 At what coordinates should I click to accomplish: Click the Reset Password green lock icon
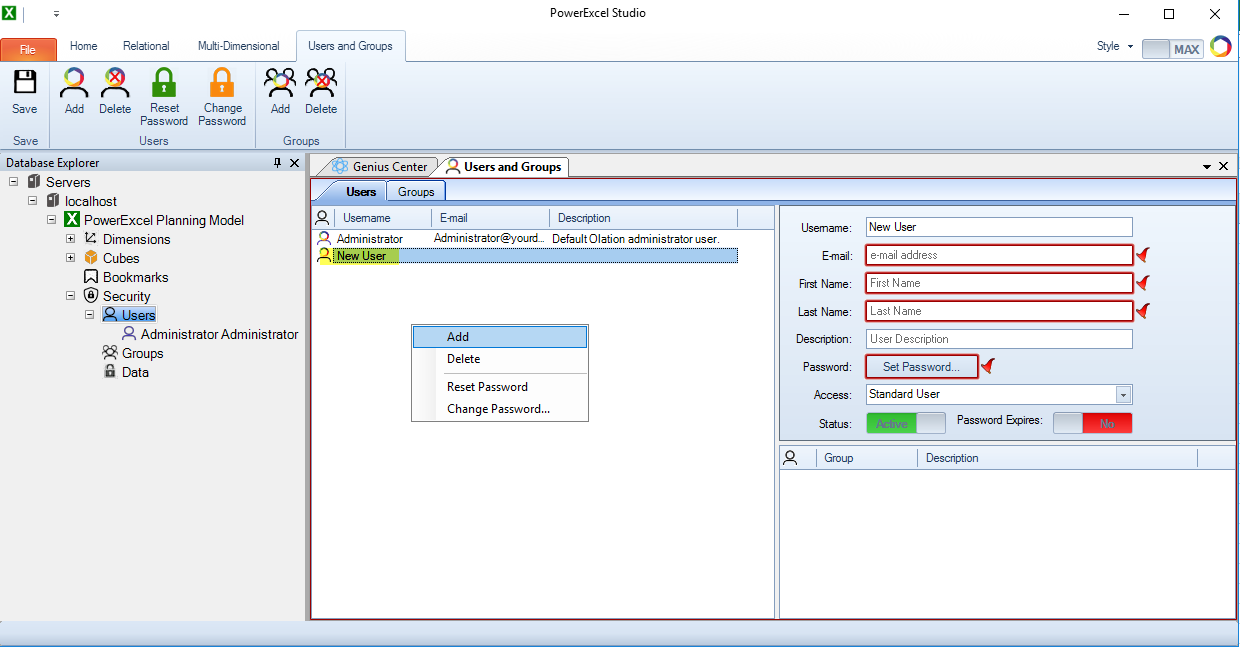coord(164,82)
